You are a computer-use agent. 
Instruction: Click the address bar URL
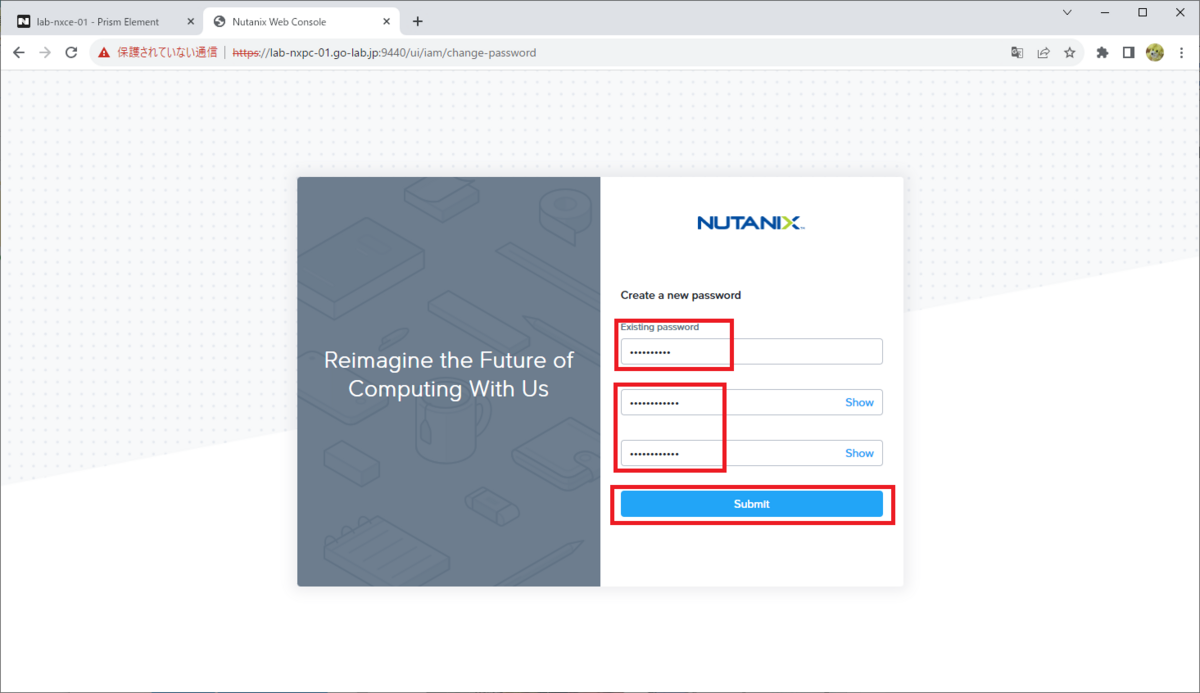[384, 53]
